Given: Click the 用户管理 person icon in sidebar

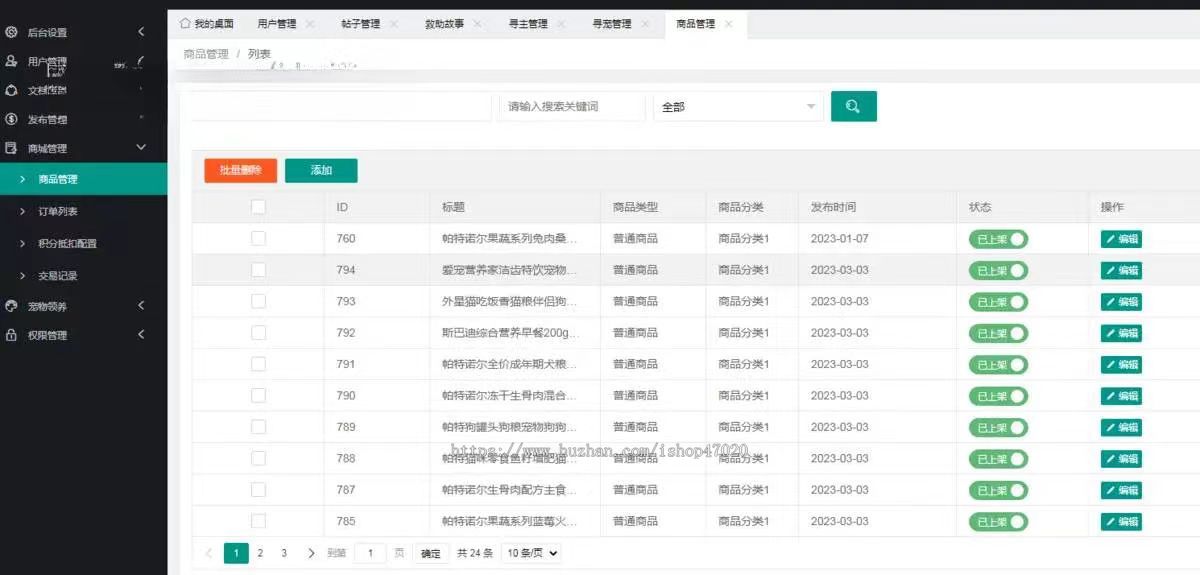Looking at the screenshot, I should click(x=12, y=61).
